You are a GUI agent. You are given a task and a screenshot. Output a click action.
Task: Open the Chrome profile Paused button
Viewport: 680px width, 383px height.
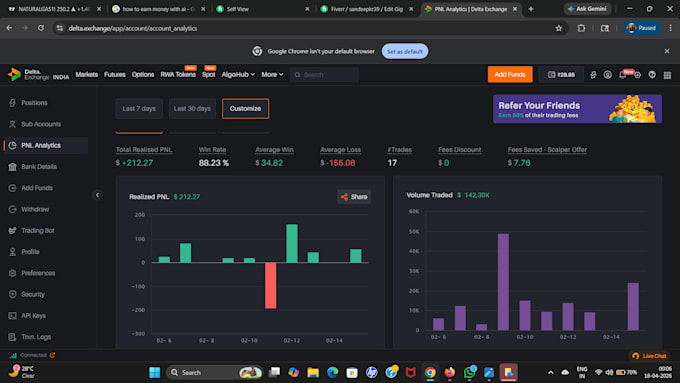point(642,28)
